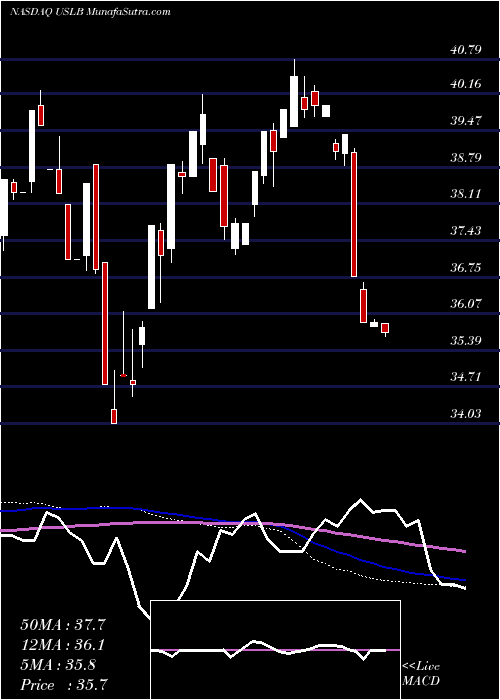Click the 5MA : 35.8 reading
This screenshot has width=500, height=700.
point(57,665)
